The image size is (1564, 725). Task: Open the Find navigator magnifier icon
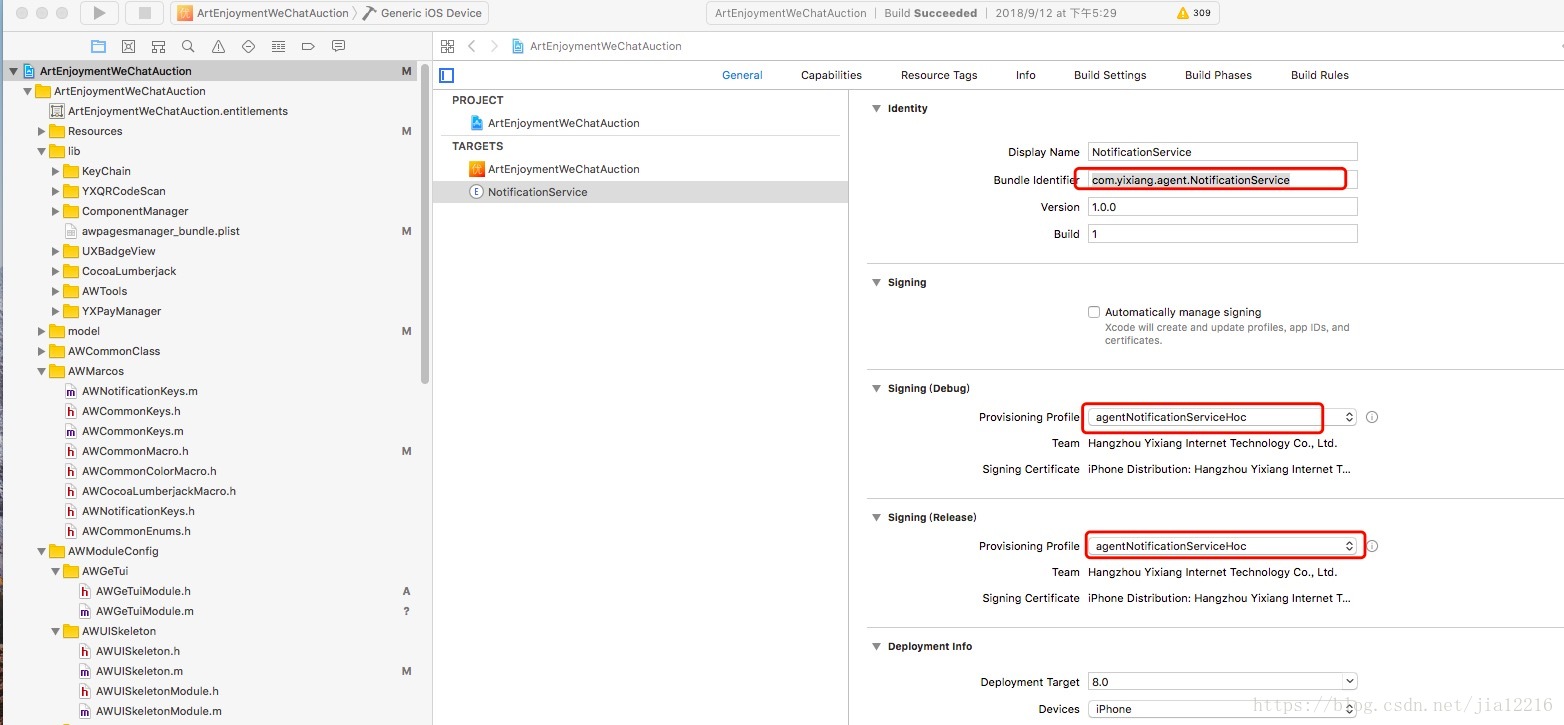click(x=188, y=46)
